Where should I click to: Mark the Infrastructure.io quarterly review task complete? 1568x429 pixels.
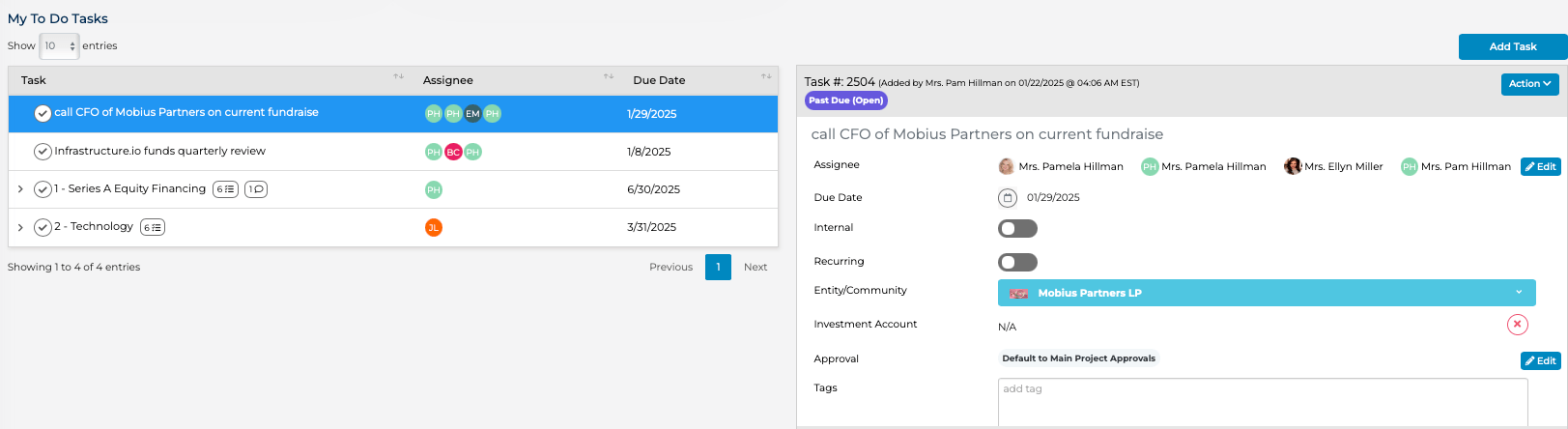pyautogui.click(x=43, y=152)
